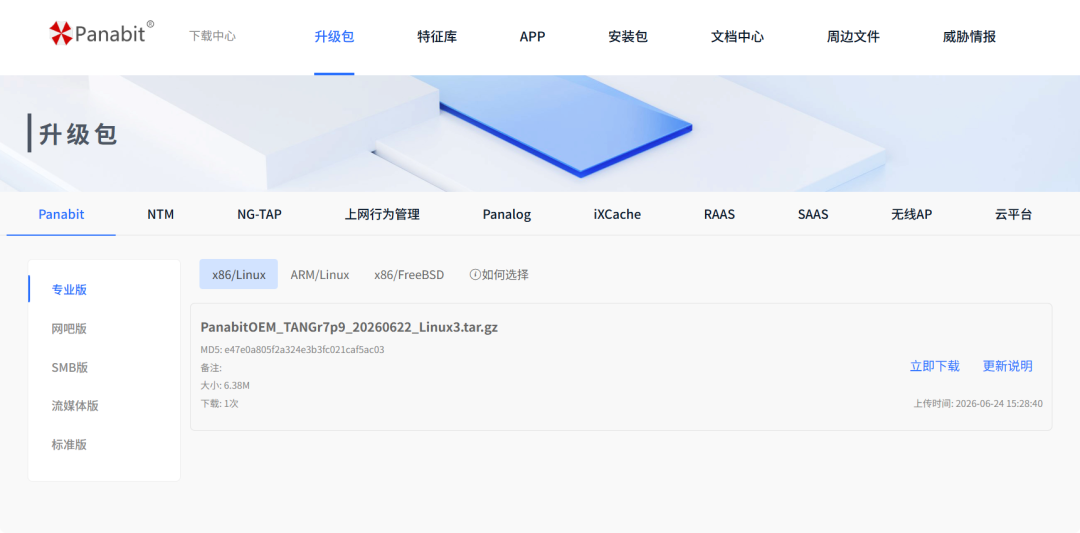This screenshot has height=533, width=1080.
Task: Open the 云平台 tab
Action: (1013, 214)
